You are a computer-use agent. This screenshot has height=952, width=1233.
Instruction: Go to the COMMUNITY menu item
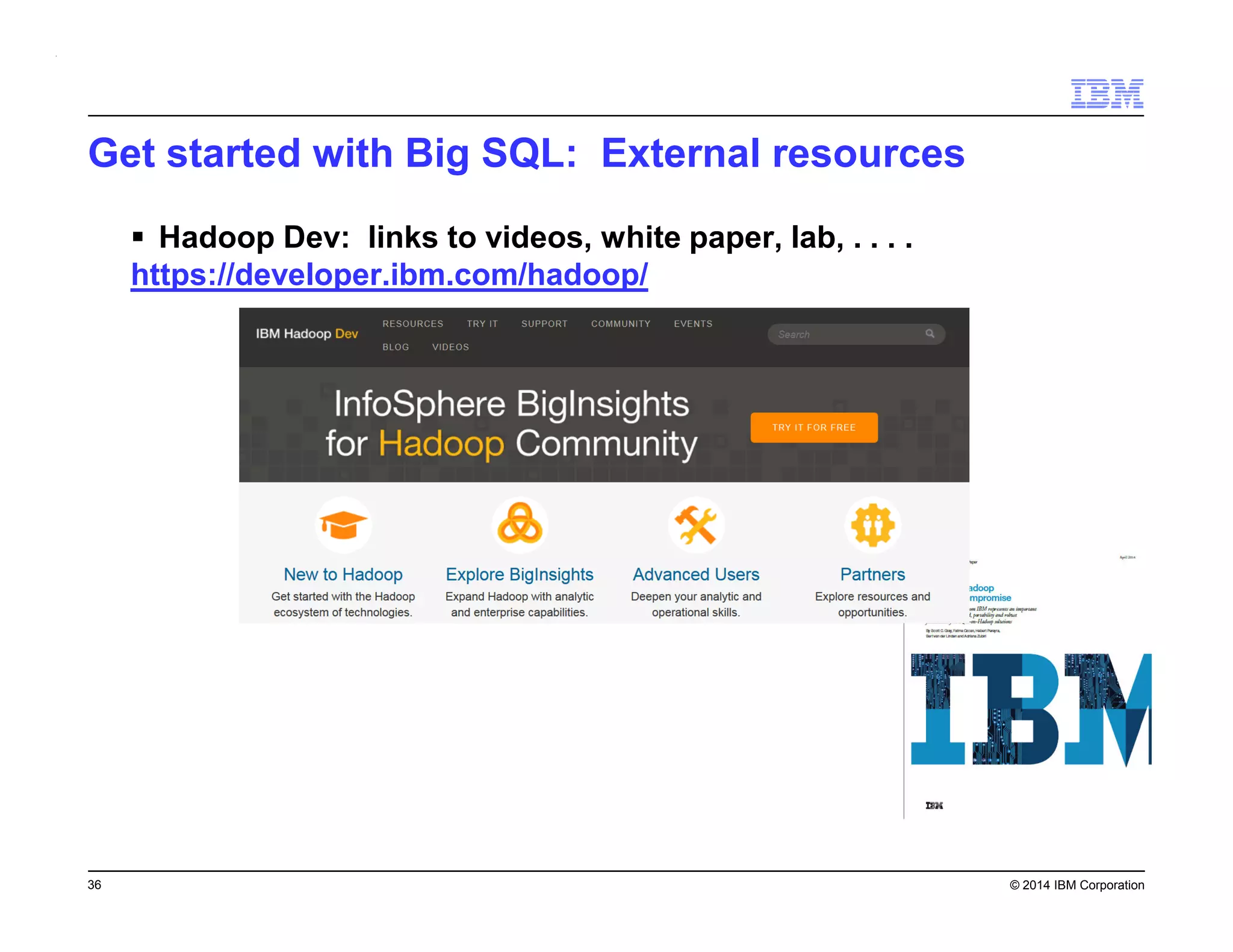[621, 324]
